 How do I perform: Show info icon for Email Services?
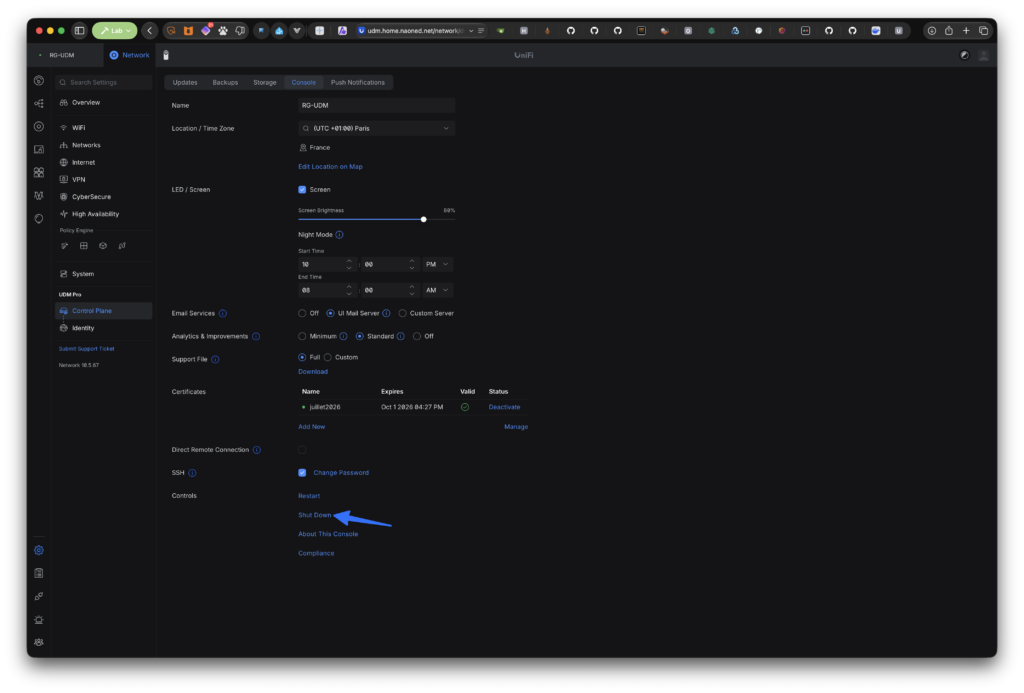pyautogui.click(x=223, y=314)
